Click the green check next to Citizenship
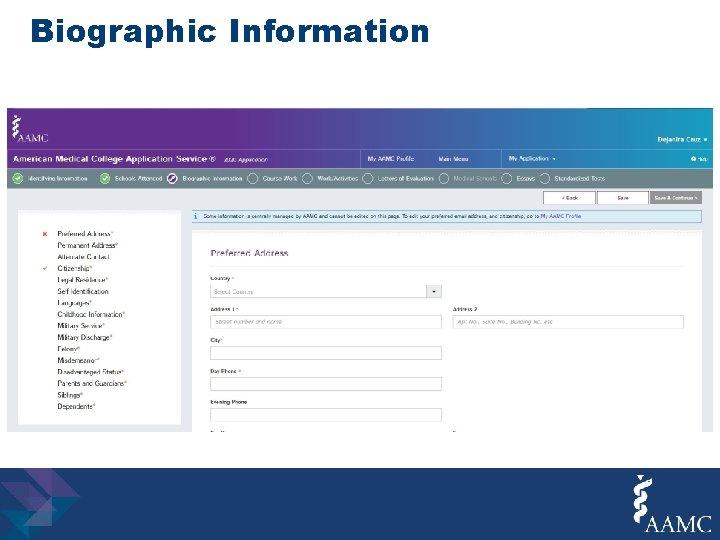The height and width of the screenshot is (540, 720). (x=45, y=269)
